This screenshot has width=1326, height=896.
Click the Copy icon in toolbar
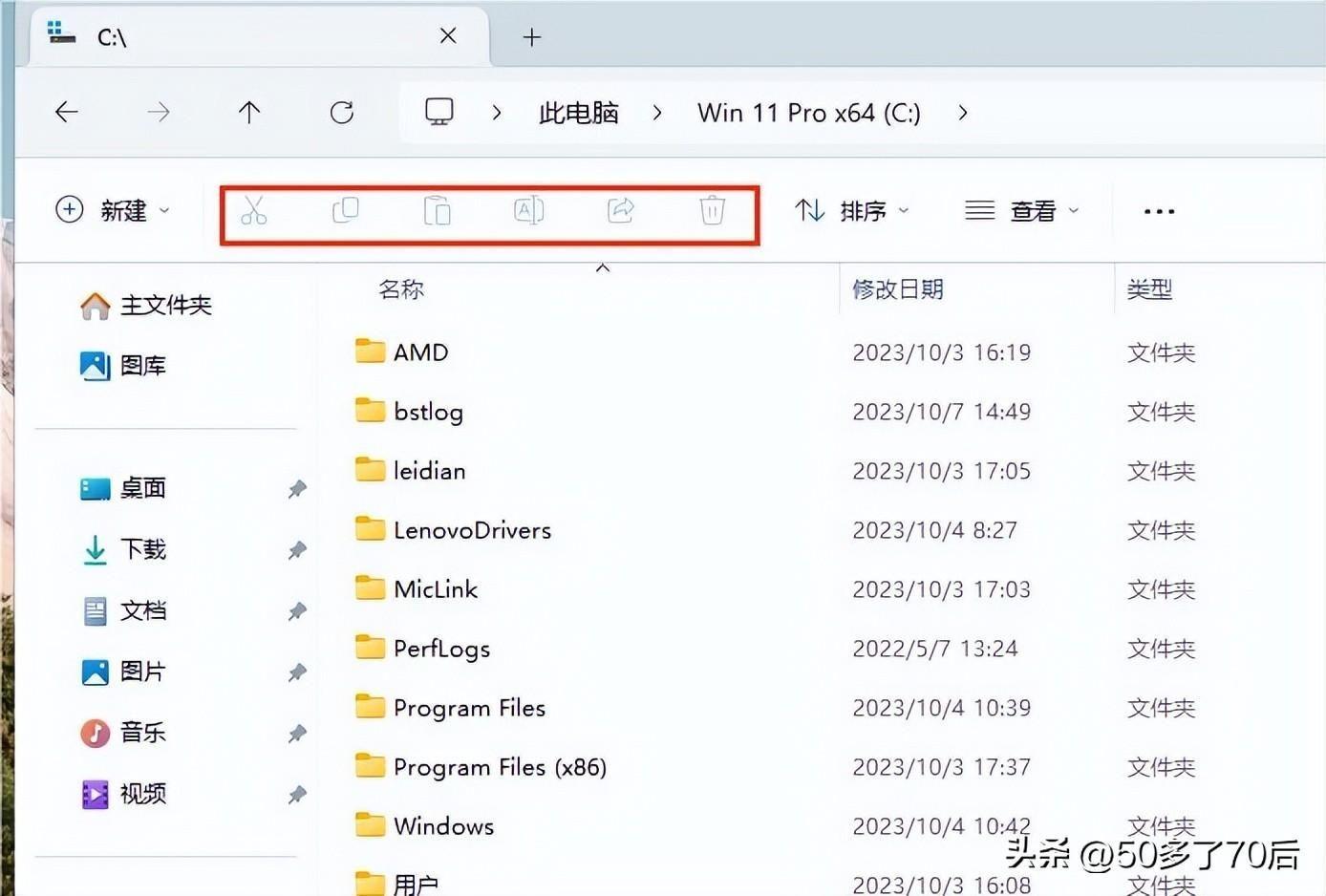click(x=345, y=210)
